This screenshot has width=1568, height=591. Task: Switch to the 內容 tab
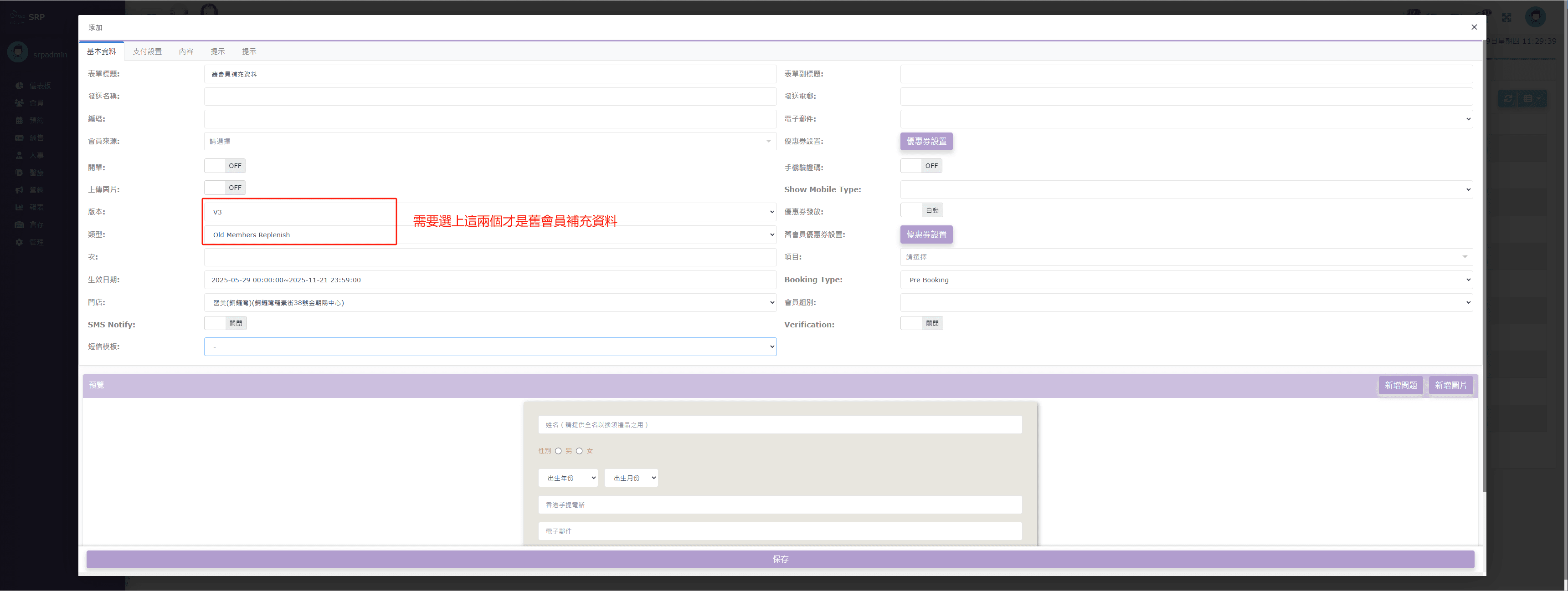click(185, 52)
